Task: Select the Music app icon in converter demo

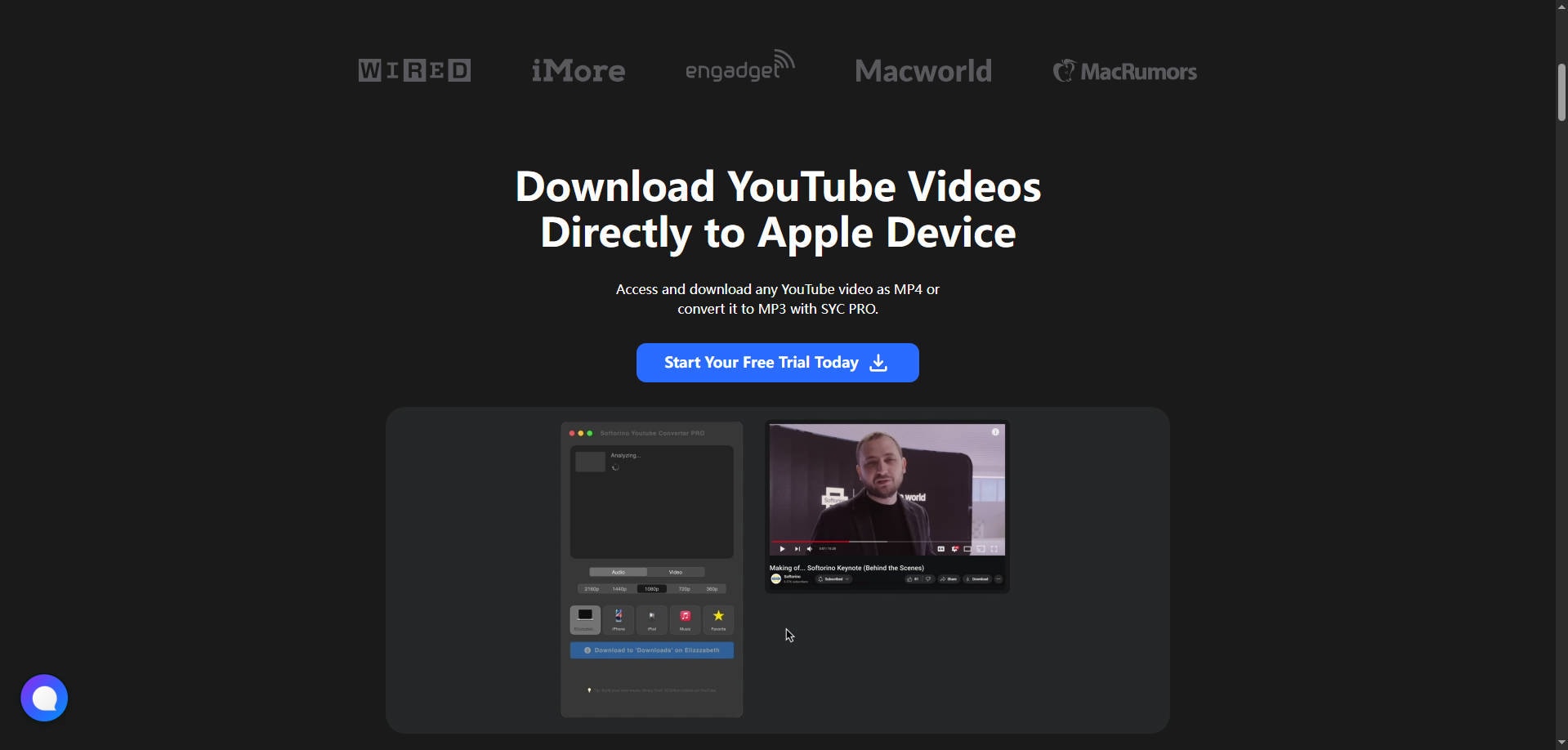Action: click(686, 619)
